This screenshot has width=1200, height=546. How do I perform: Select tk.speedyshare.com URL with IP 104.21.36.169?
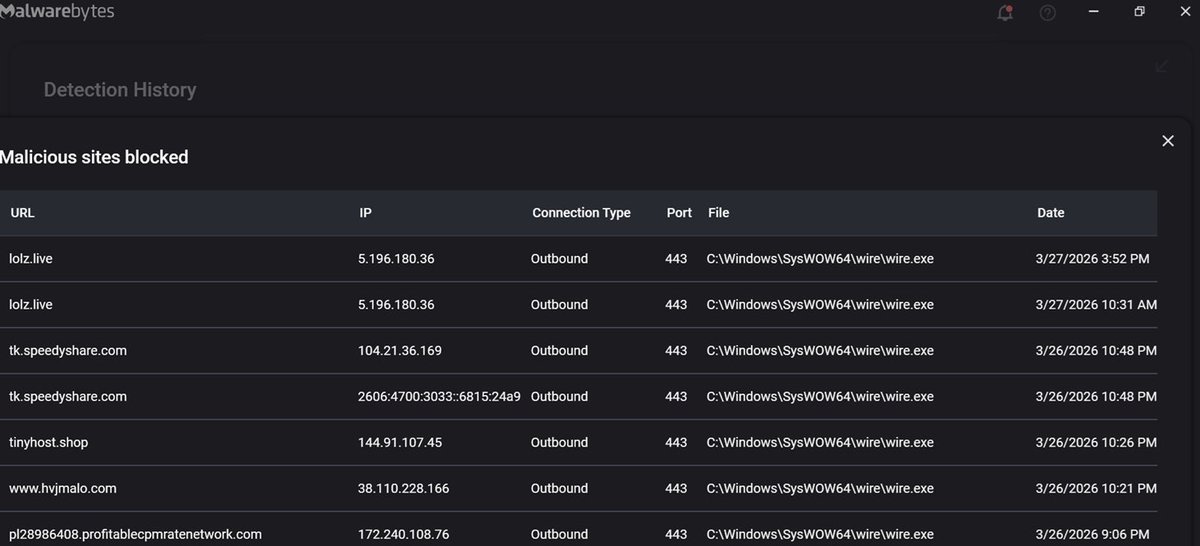click(68, 351)
